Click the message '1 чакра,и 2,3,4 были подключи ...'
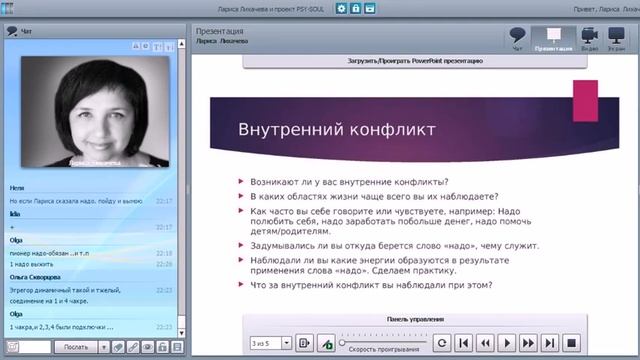This screenshot has width=640, height=360. (62, 327)
